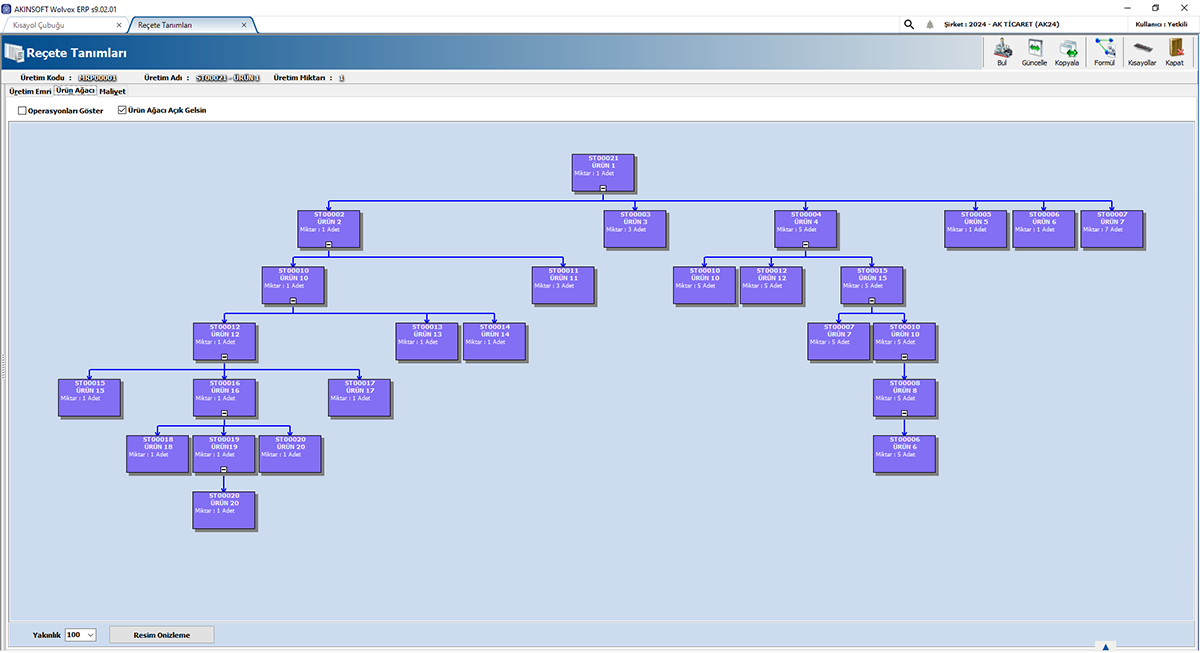
Task: Click the notification bell icon
Action: (x=930, y=23)
